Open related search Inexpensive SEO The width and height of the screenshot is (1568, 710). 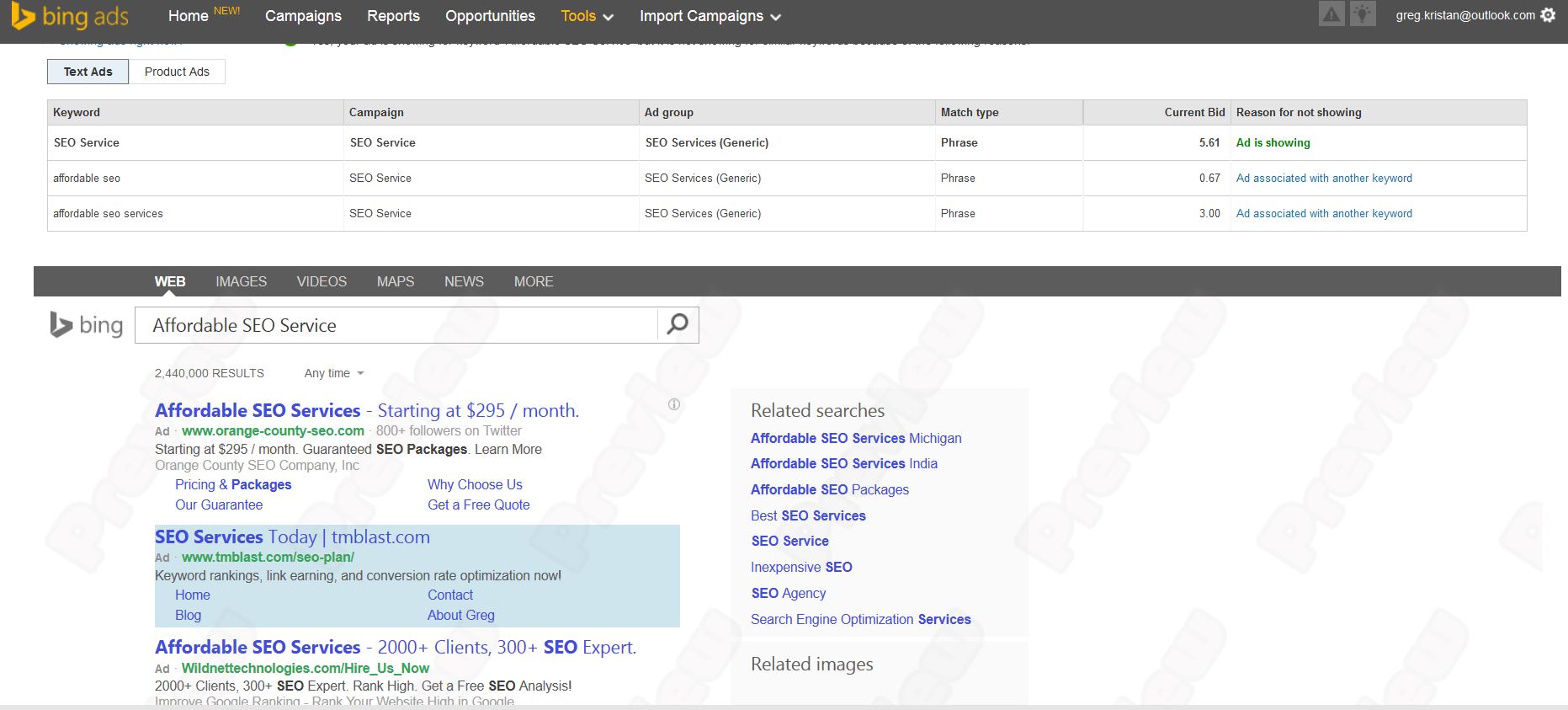[x=801, y=567]
